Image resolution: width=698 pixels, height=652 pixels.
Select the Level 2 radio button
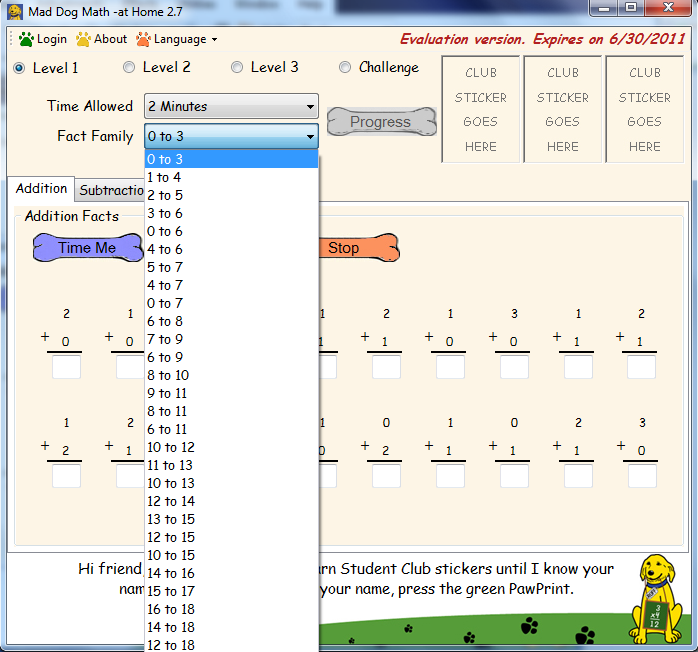[129, 67]
